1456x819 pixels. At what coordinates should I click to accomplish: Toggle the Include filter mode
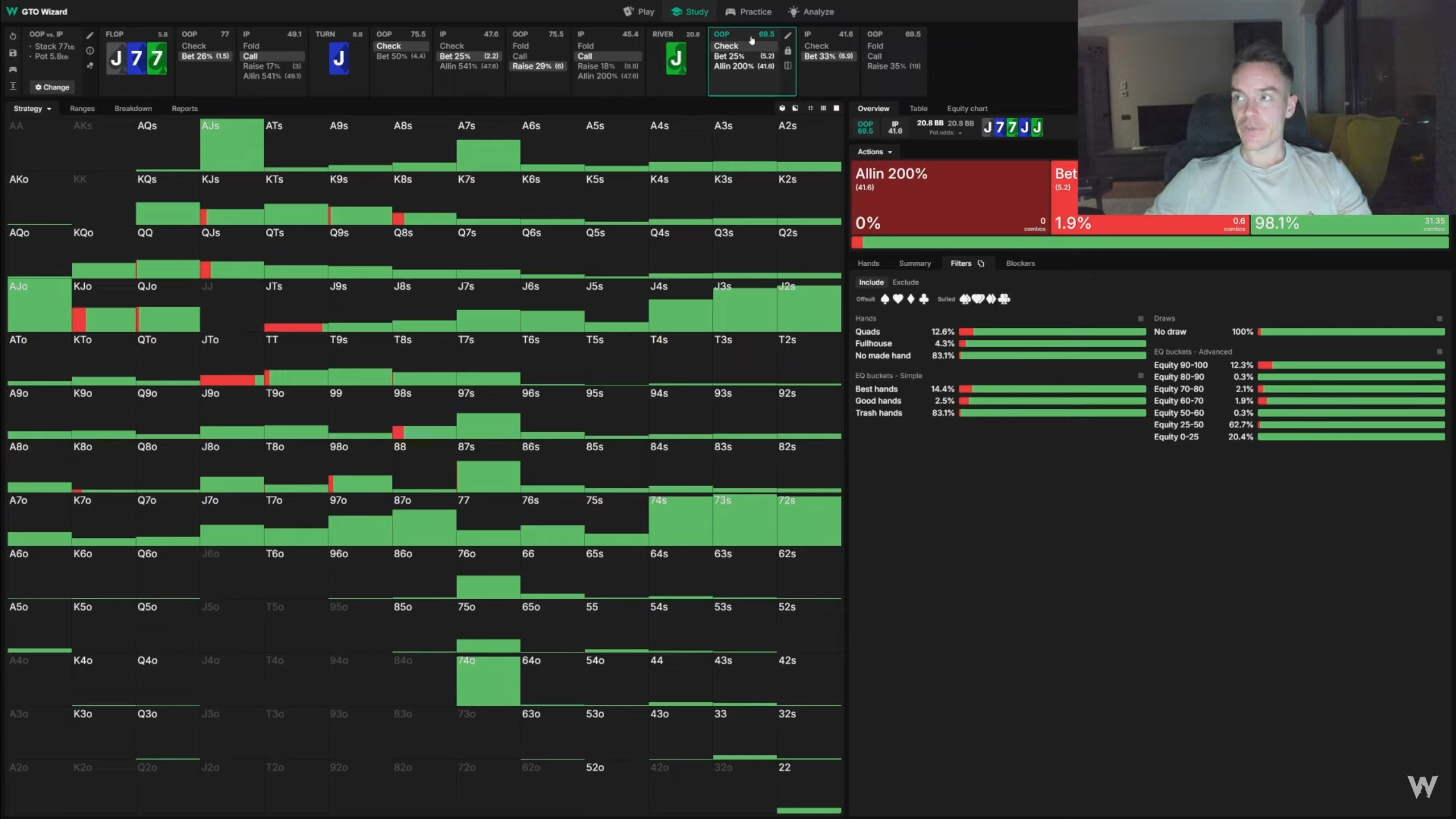pos(871,282)
